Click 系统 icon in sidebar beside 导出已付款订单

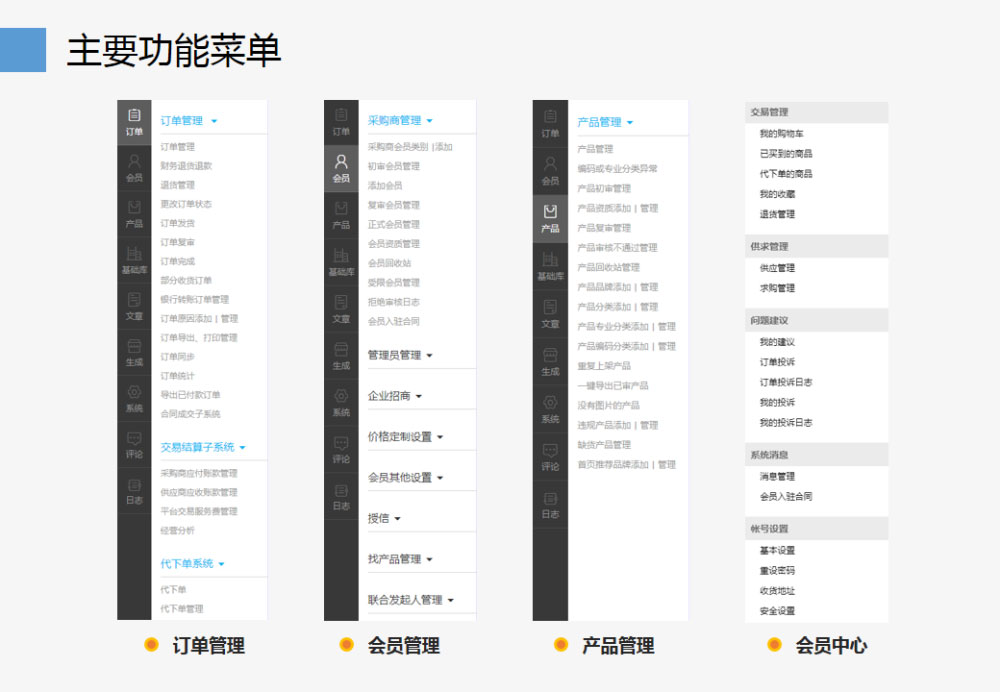pos(134,399)
